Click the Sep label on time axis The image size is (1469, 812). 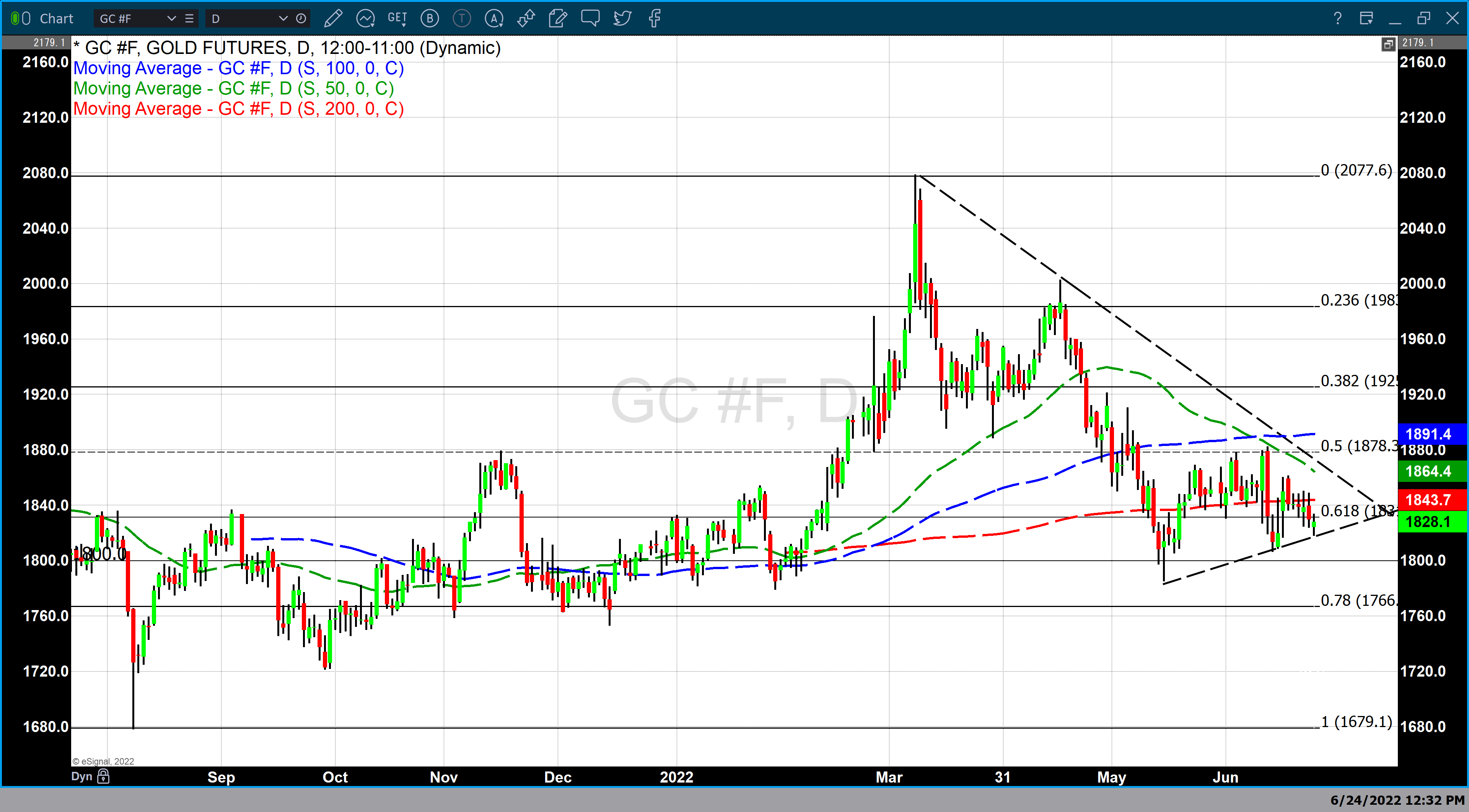(x=221, y=777)
